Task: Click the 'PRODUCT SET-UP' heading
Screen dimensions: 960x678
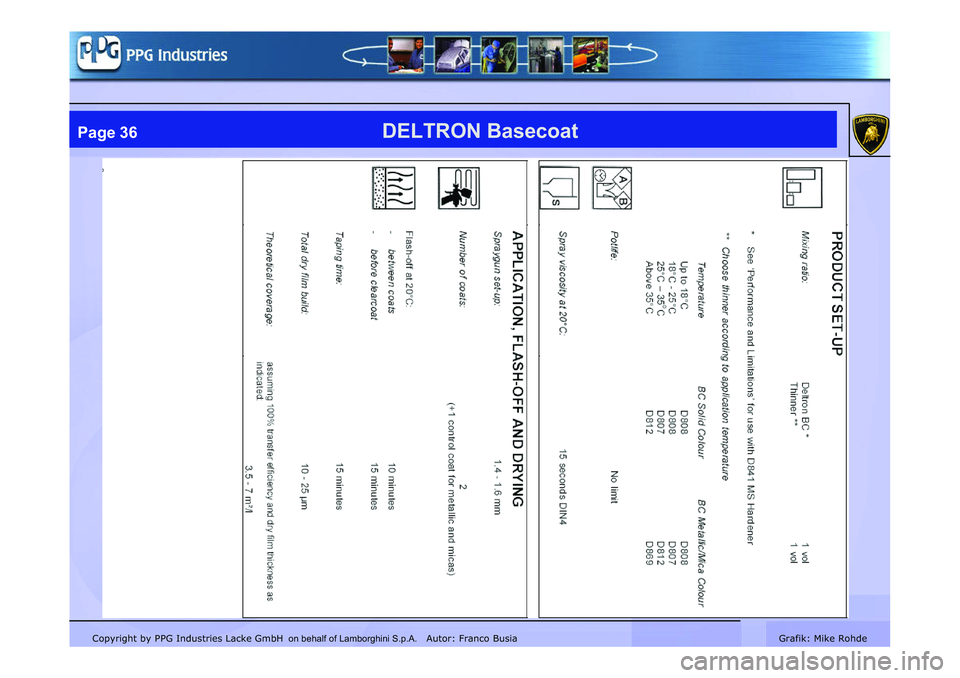Action: [x=837, y=293]
